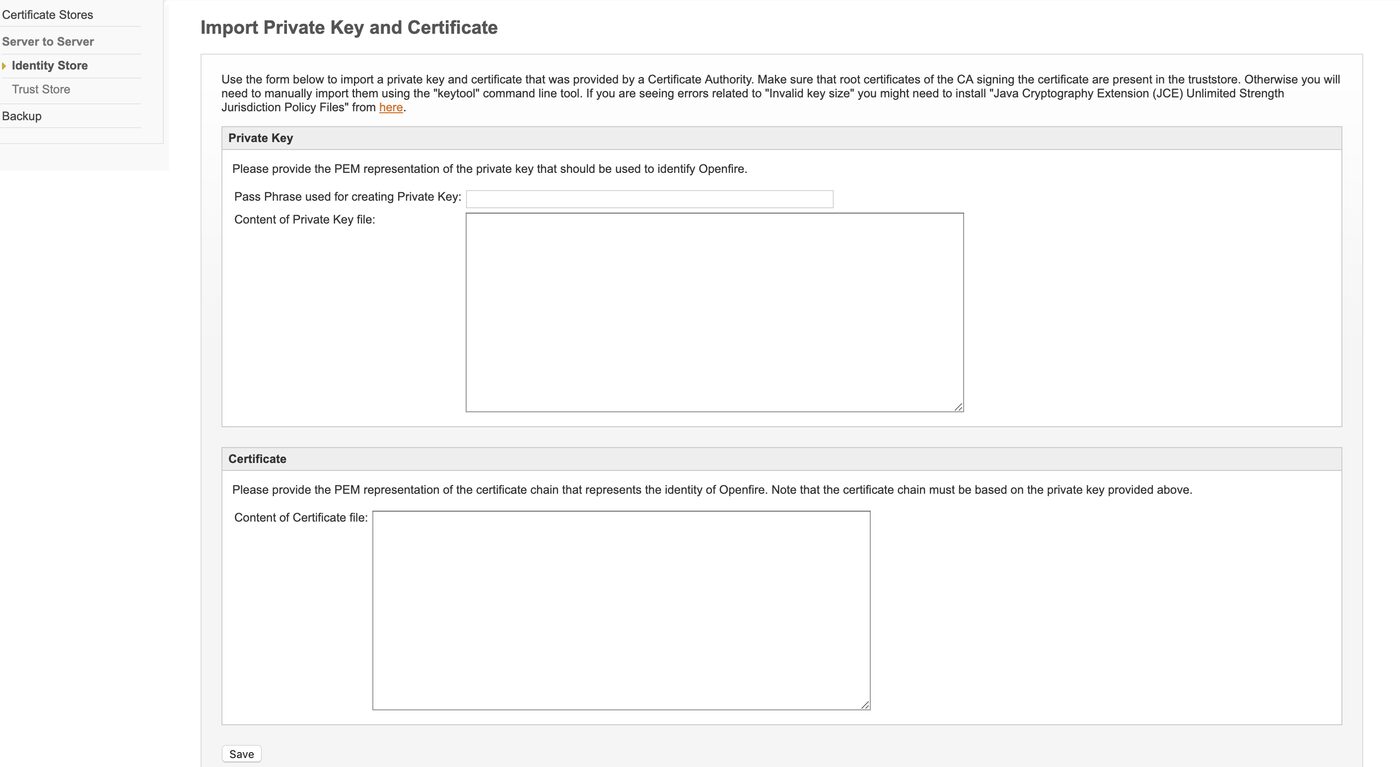Grab the Certificate textarea resize handle
This screenshot has width=1400, height=767.
[x=865, y=704]
